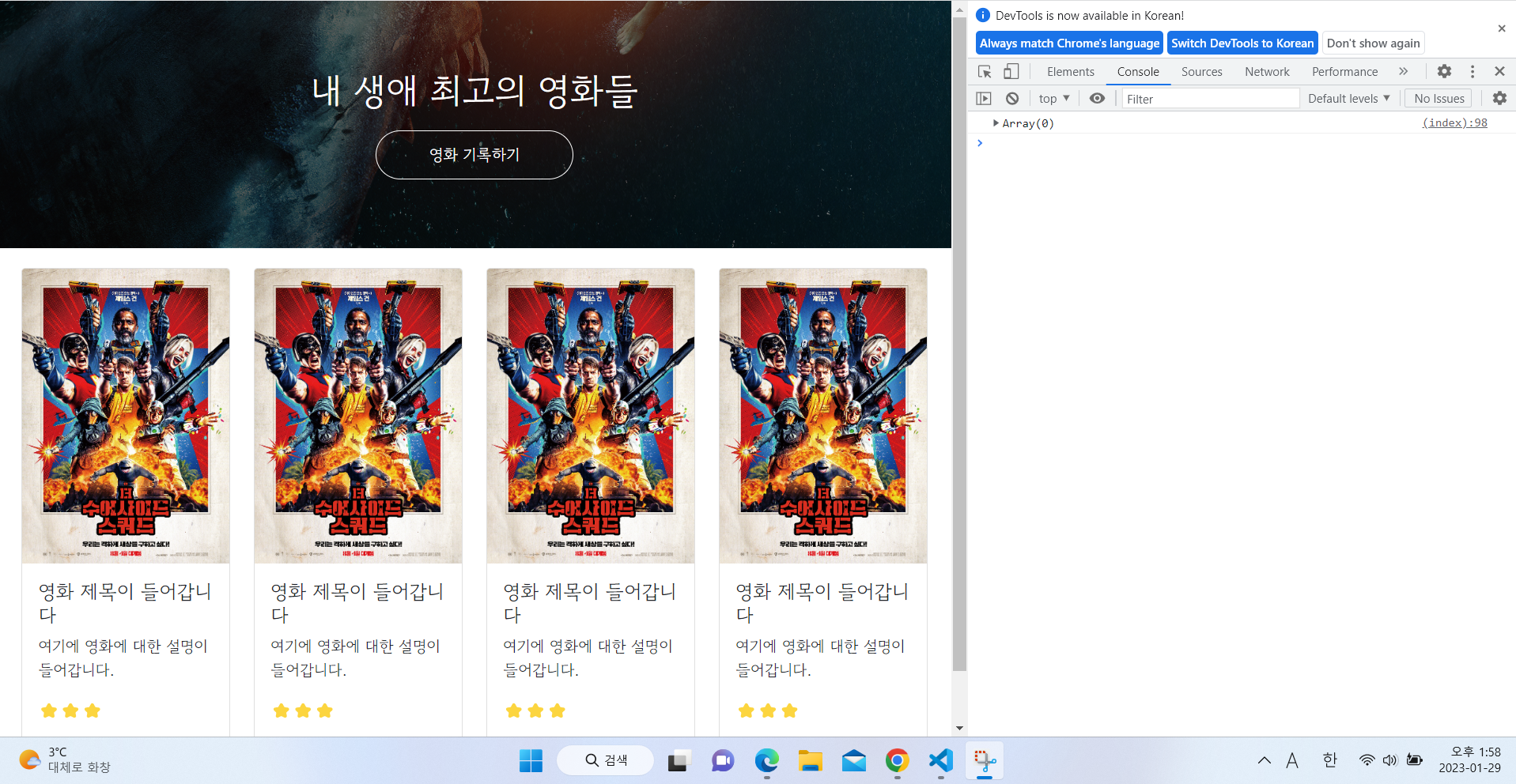Open the Elements tab
This screenshot has width=1516, height=784.
tap(1071, 72)
